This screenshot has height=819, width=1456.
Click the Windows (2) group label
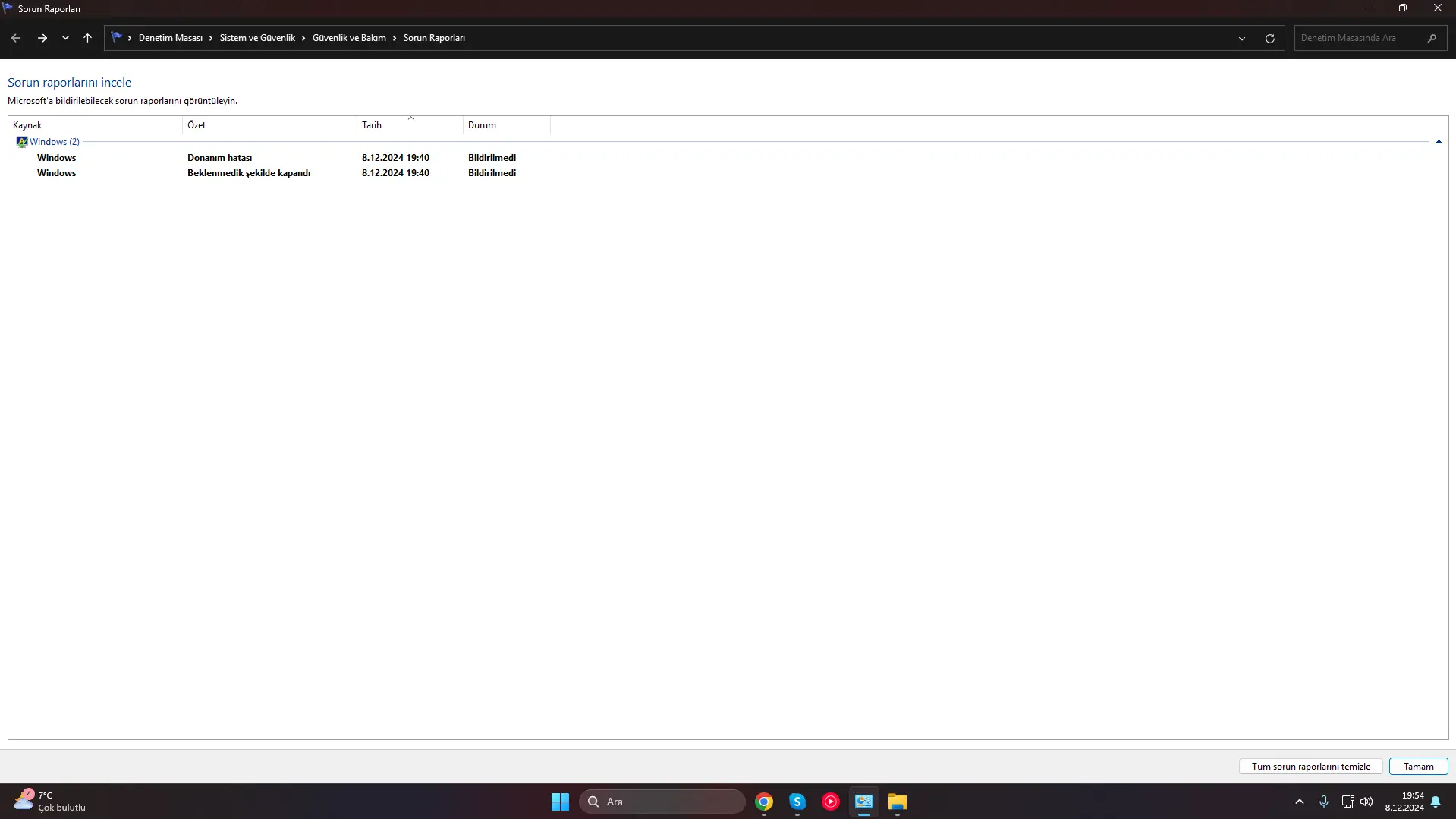(55, 142)
